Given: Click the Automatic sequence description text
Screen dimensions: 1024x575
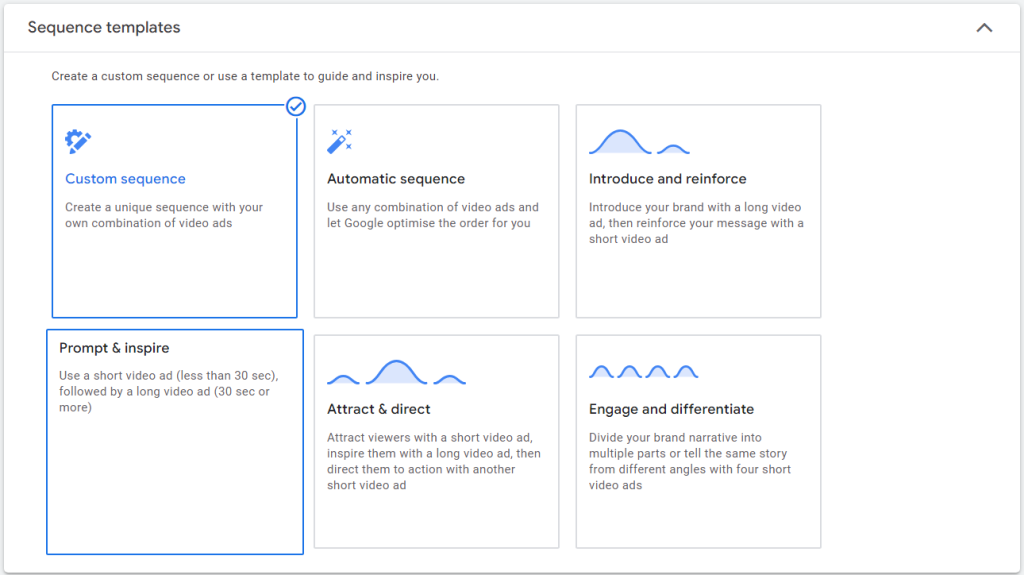Looking at the screenshot, I should click(x=432, y=215).
